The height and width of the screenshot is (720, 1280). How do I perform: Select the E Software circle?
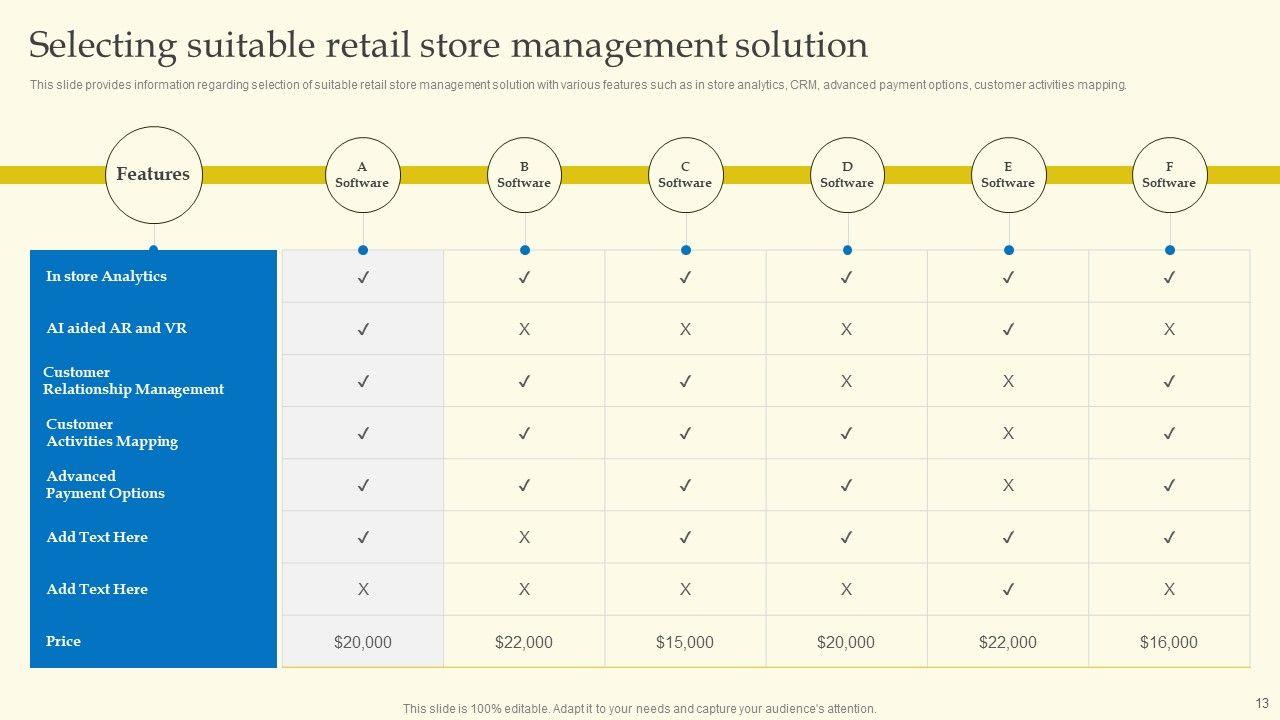click(x=1008, y=175)
